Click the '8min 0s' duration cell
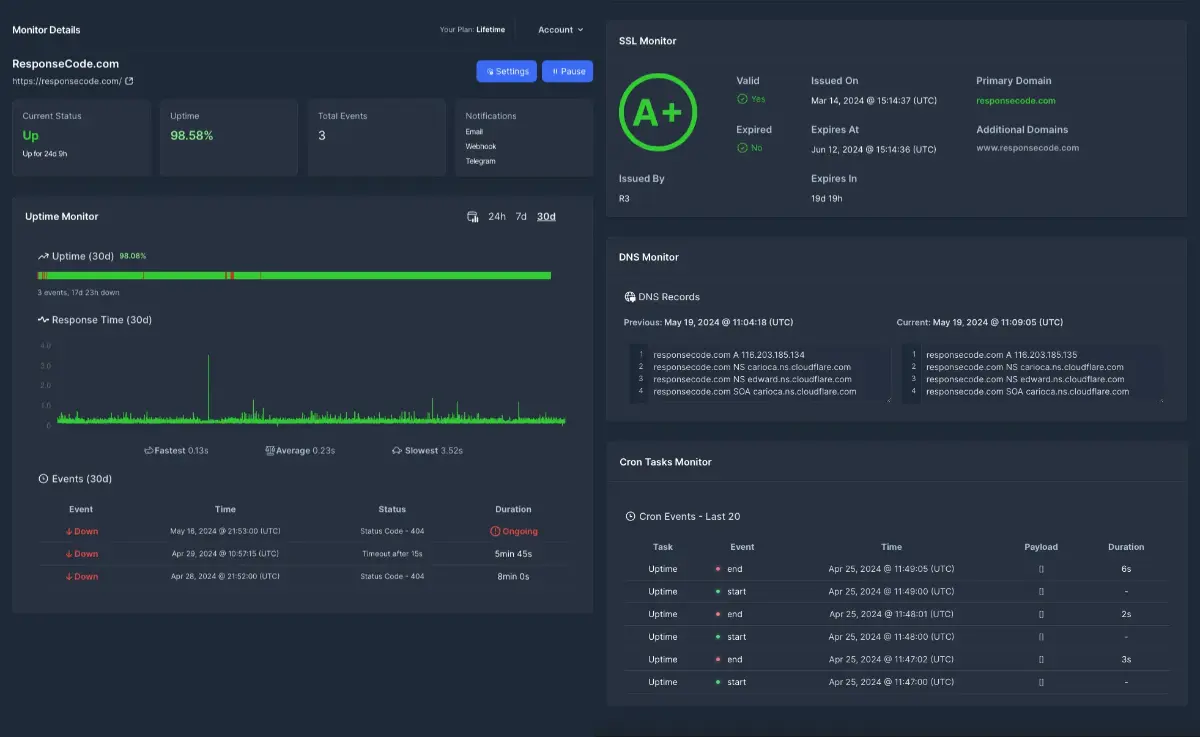 [513, 576]
